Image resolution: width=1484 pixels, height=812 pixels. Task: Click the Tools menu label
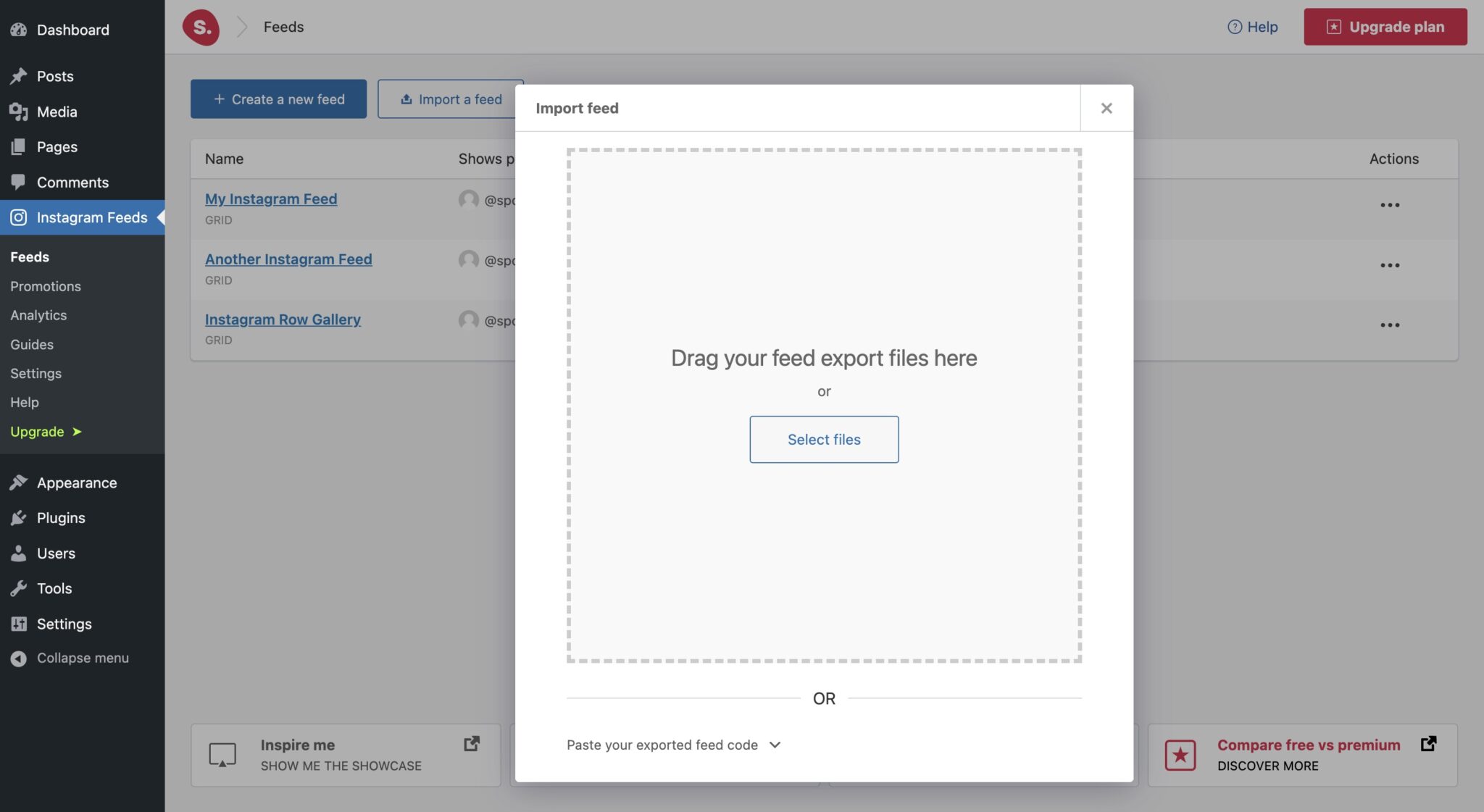(x=54, y=588)
